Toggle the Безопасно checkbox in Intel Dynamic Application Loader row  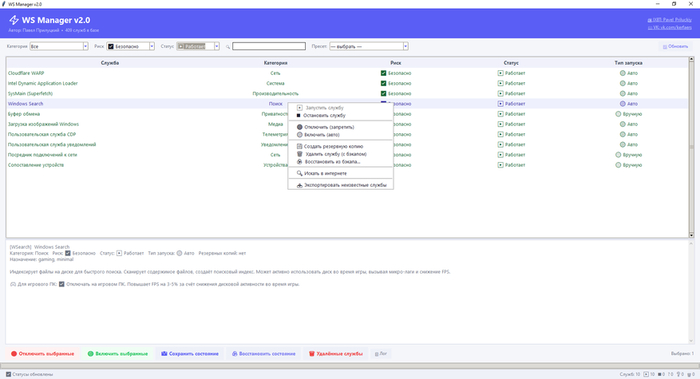click(383, 83)
